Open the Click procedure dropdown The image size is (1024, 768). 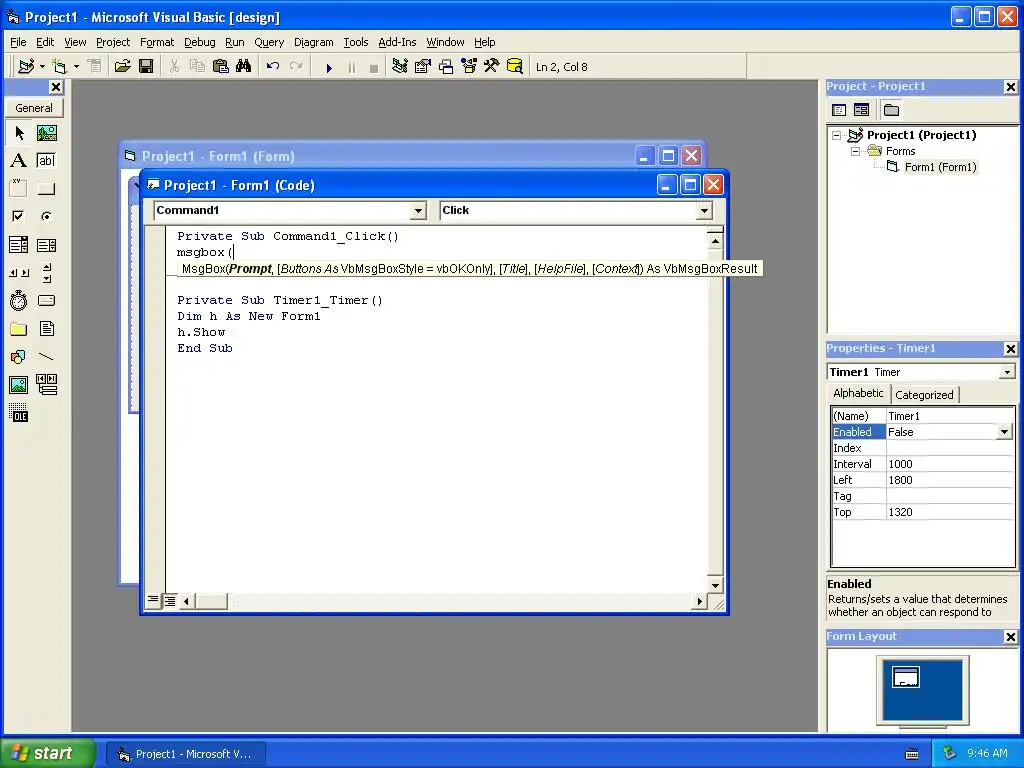(704, 210)
